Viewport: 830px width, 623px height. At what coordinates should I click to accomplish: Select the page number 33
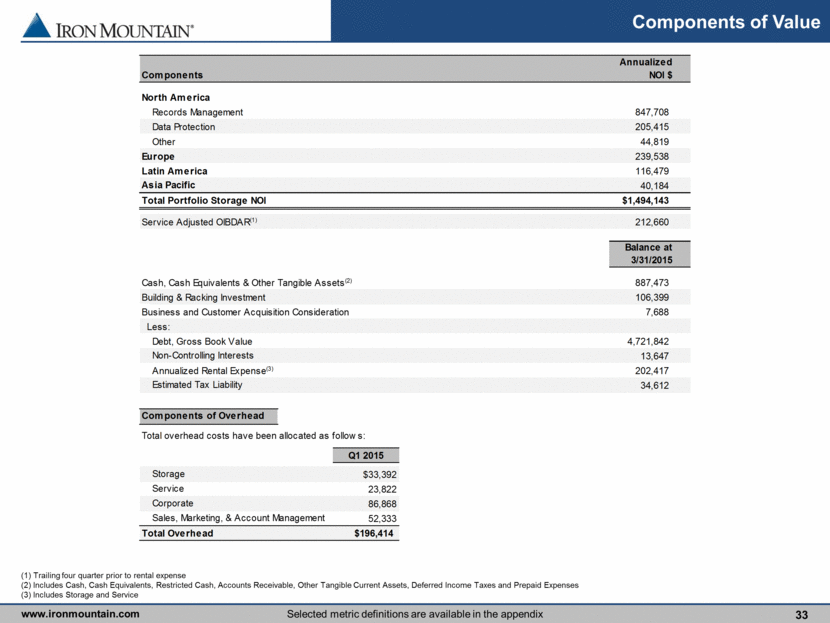pos(801,615)
